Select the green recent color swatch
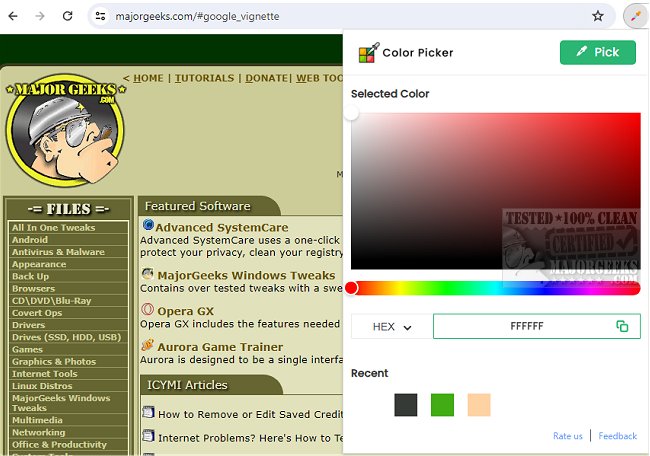Viewport: 650px width, 456px height. point(442,405)
